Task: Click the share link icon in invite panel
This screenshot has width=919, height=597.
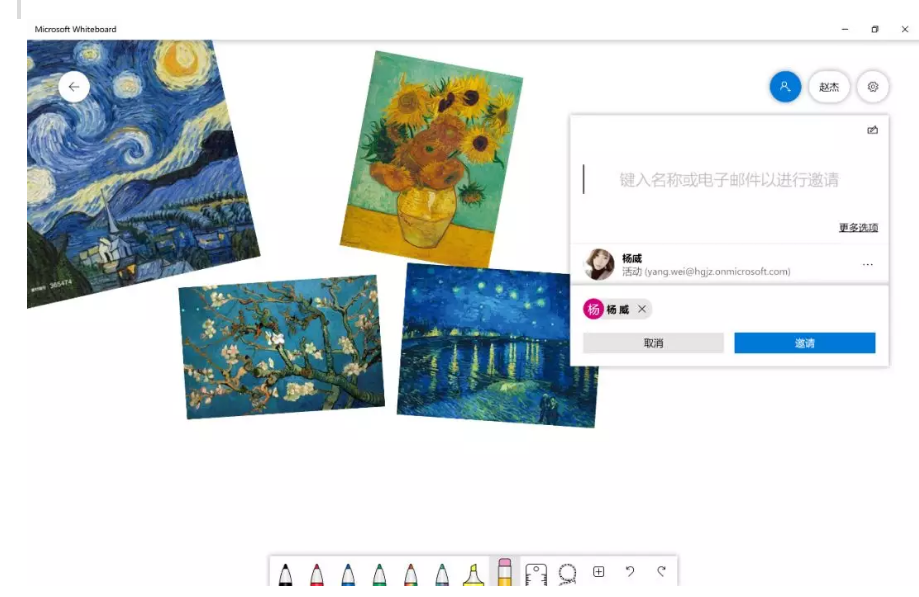Action: [873, 130]
